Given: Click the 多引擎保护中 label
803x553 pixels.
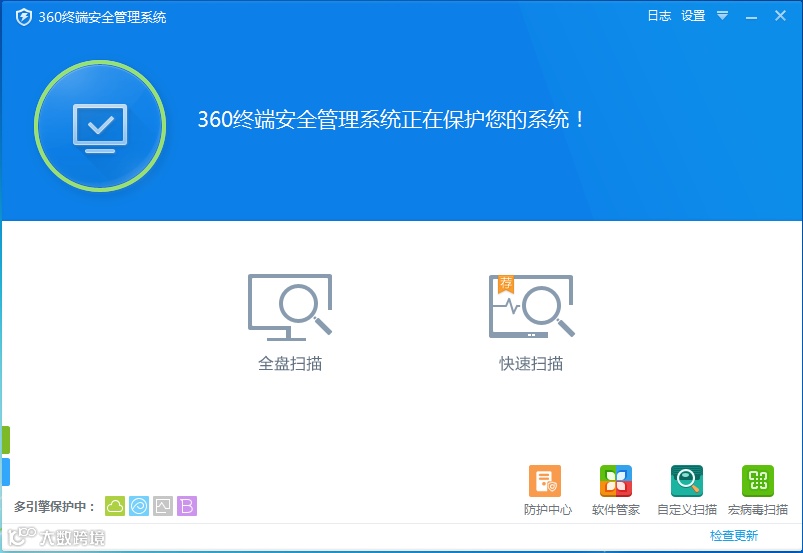Looking at the screenshot, I should pyautogui.click(x=54, y=506).
